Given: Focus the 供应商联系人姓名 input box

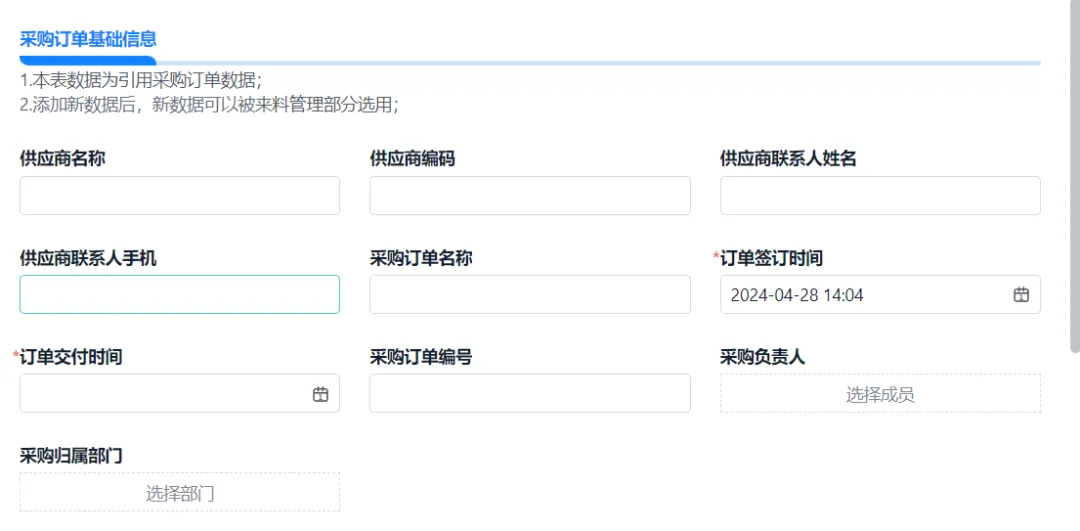Looking at the screenshot, I should coord(880,196).
